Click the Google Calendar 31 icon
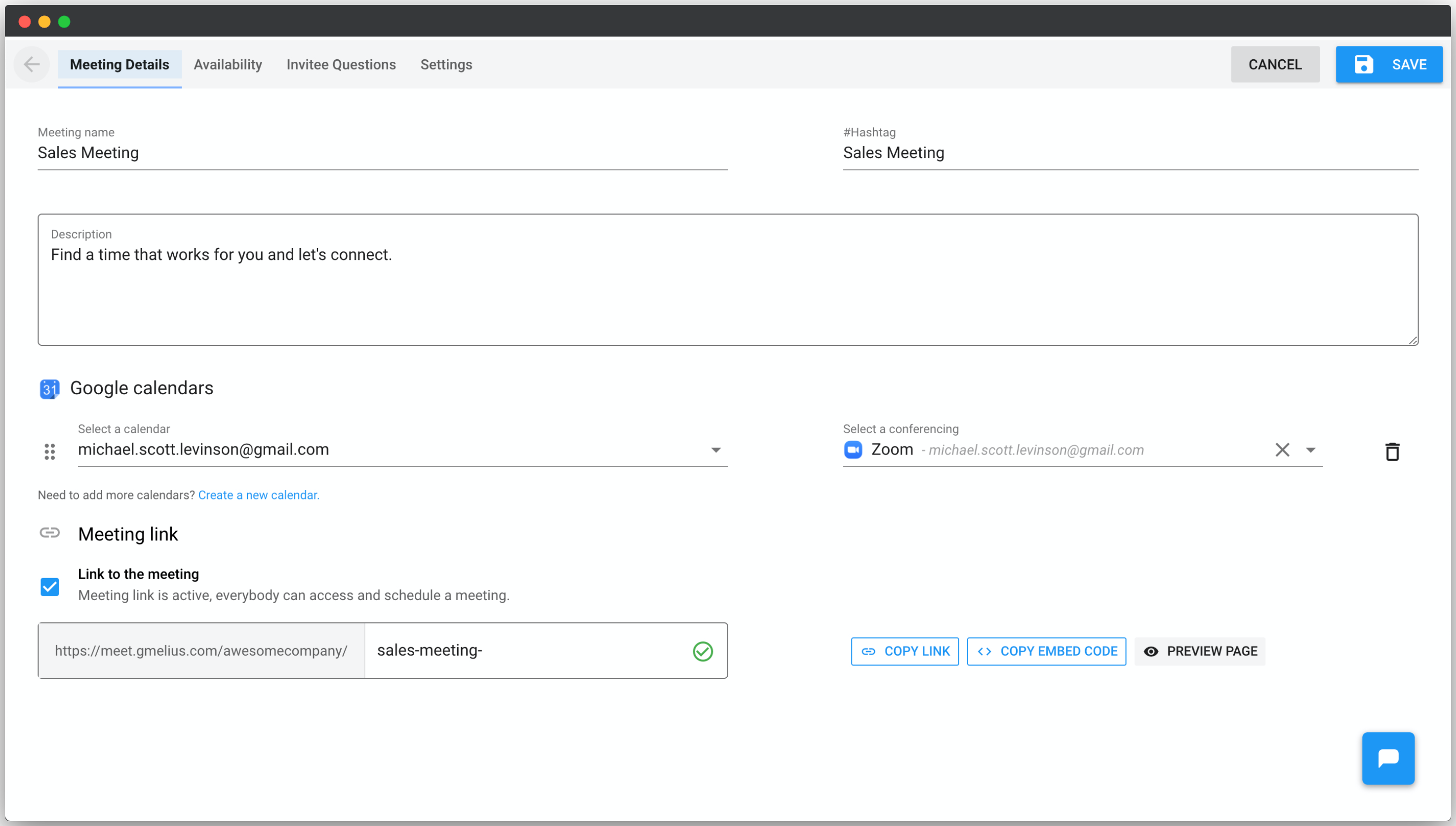Image resolution: width=1456 pixels, height=826 pixels. point(50,389)
